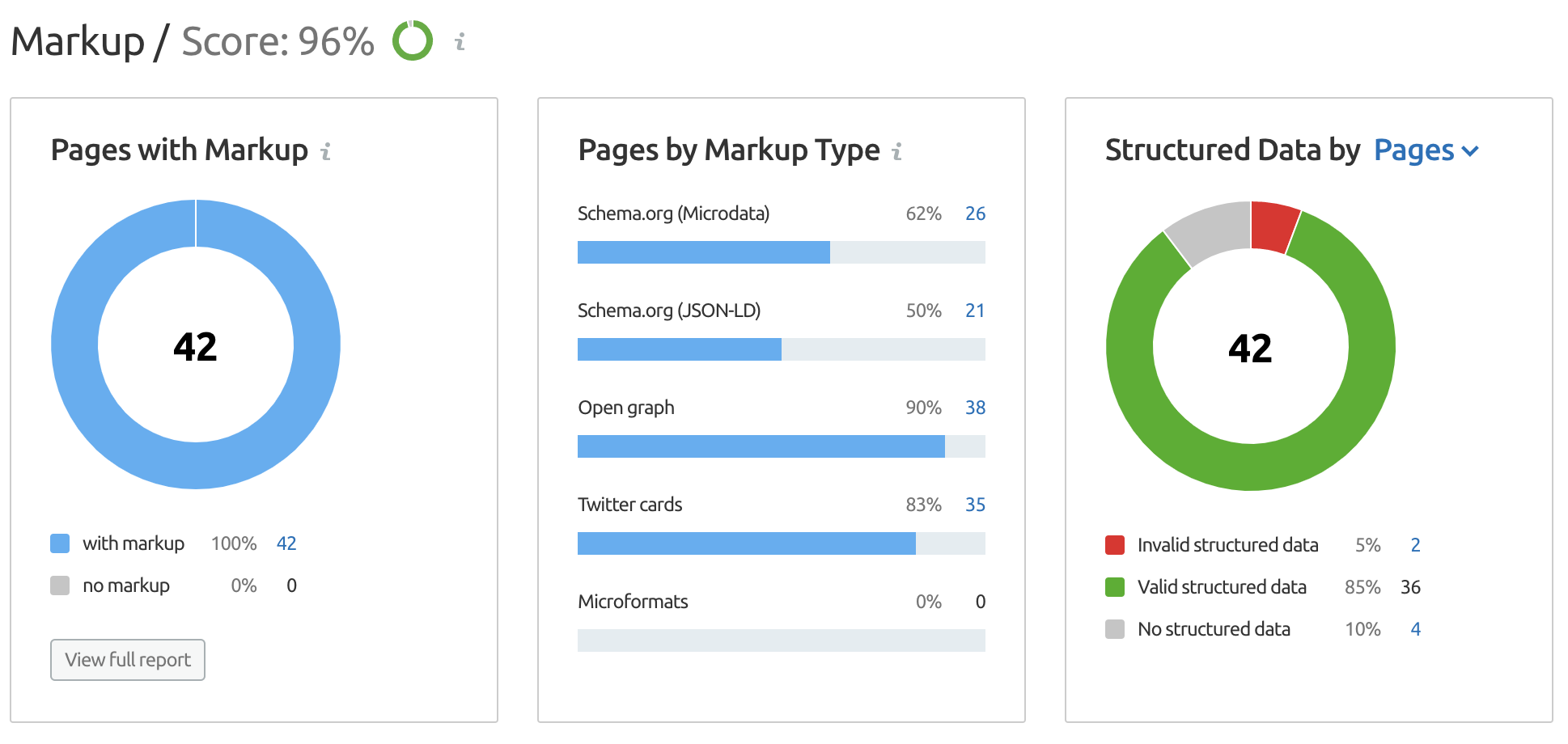Open the 38 Open graph pages link
This screenshot has height=744, width=1568.
point(976,408)
